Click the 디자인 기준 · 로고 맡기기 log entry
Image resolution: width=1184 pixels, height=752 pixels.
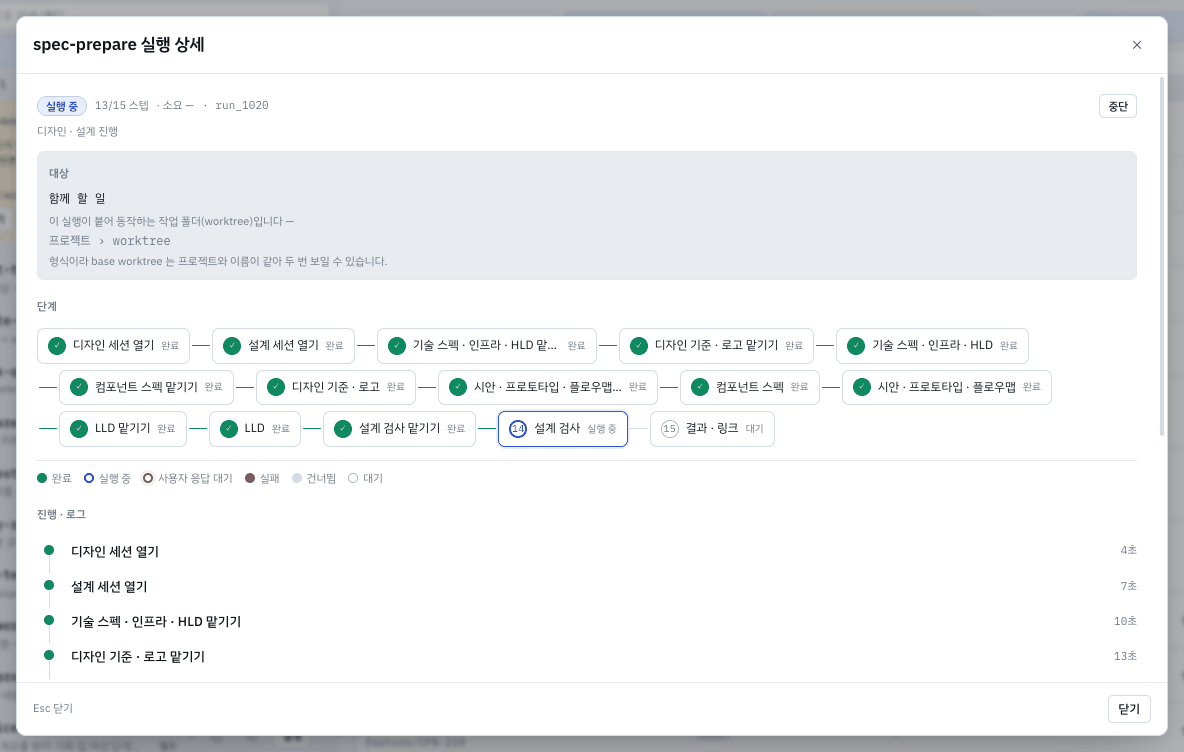(137, 657)
